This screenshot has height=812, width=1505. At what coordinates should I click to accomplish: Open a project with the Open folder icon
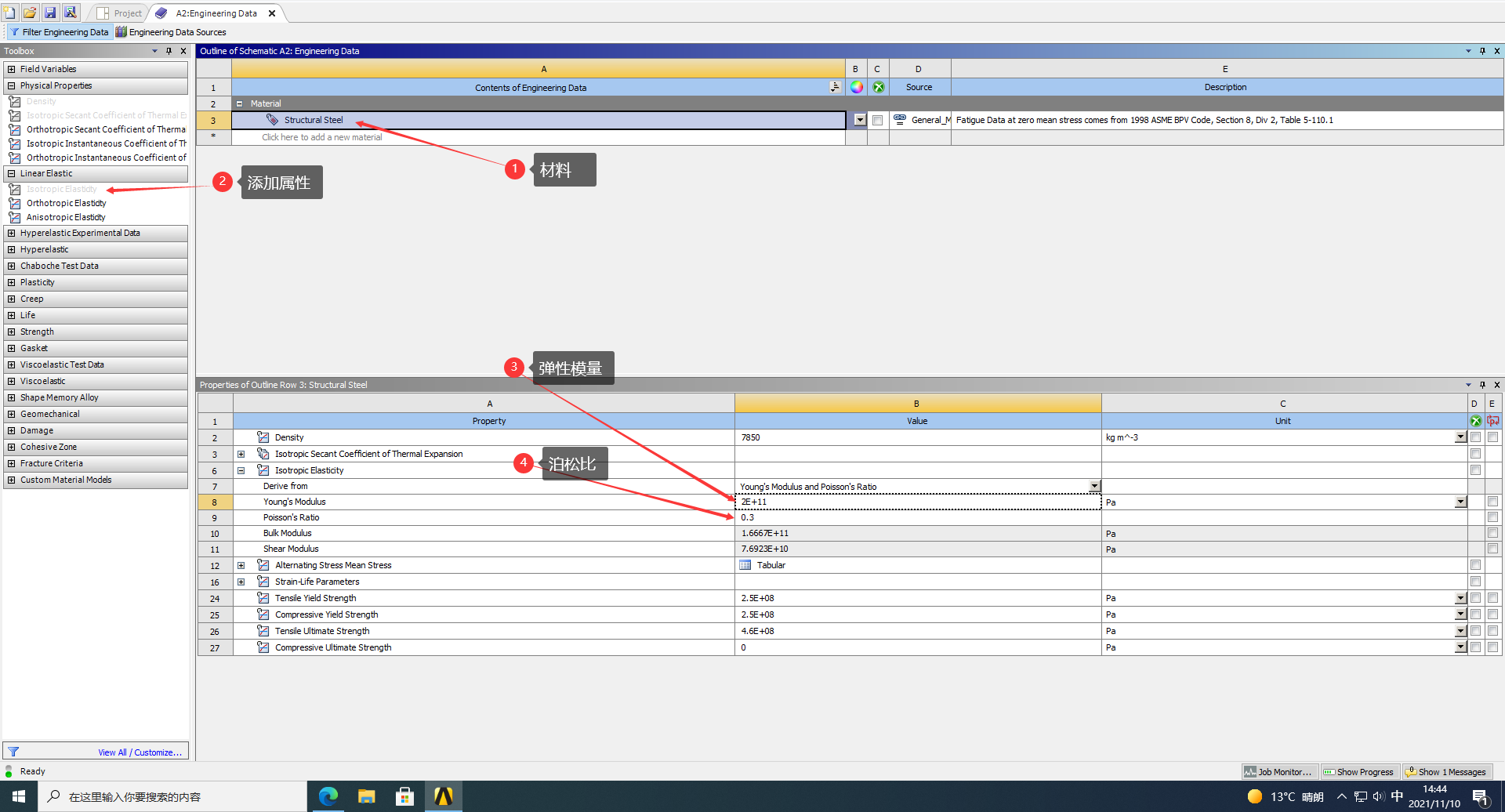[x=30, y=12]
